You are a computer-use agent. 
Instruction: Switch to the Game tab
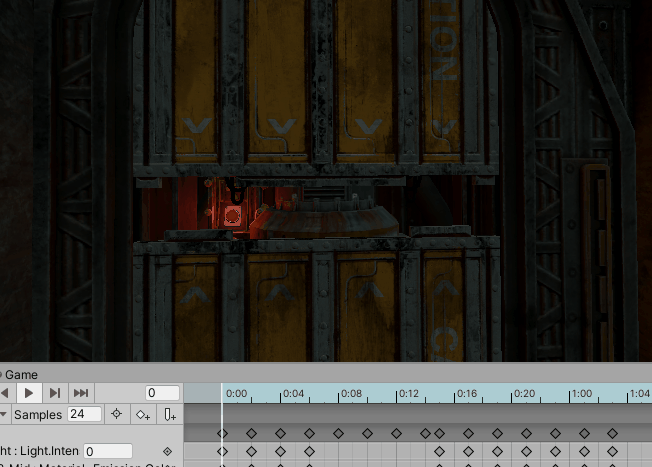(19, 375)
